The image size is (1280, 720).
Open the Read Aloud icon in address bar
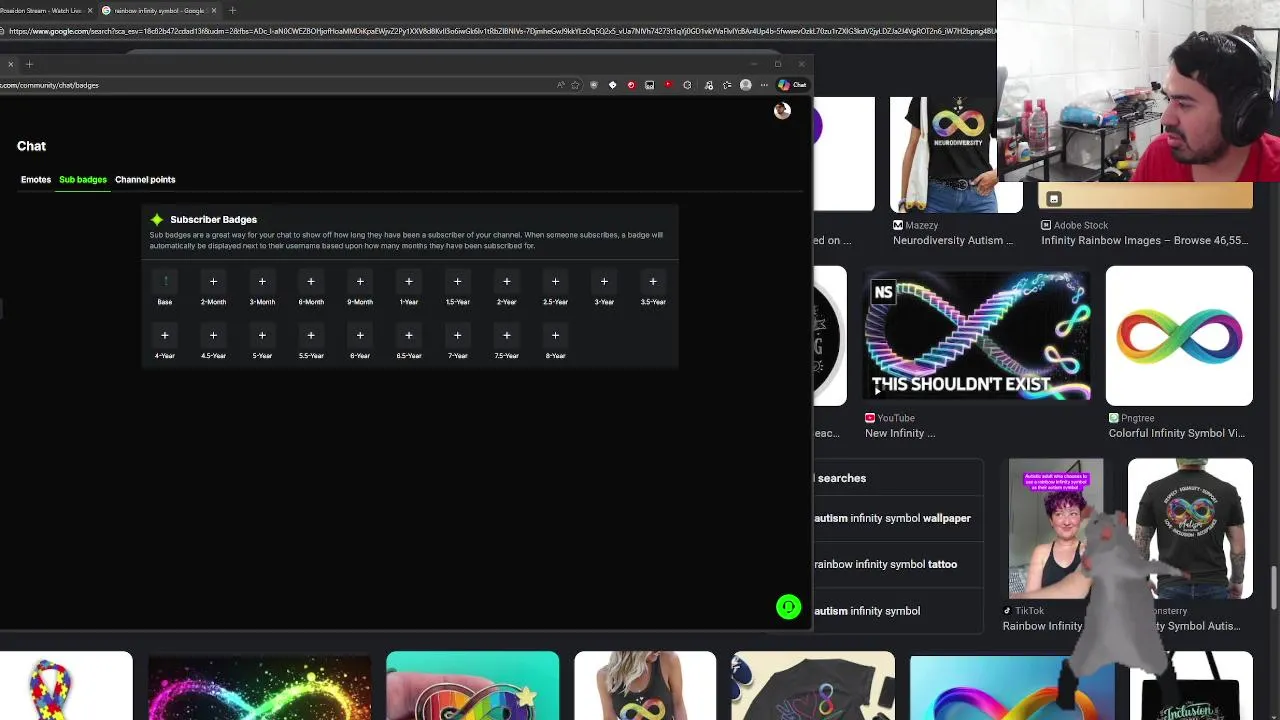pos(561,85)
